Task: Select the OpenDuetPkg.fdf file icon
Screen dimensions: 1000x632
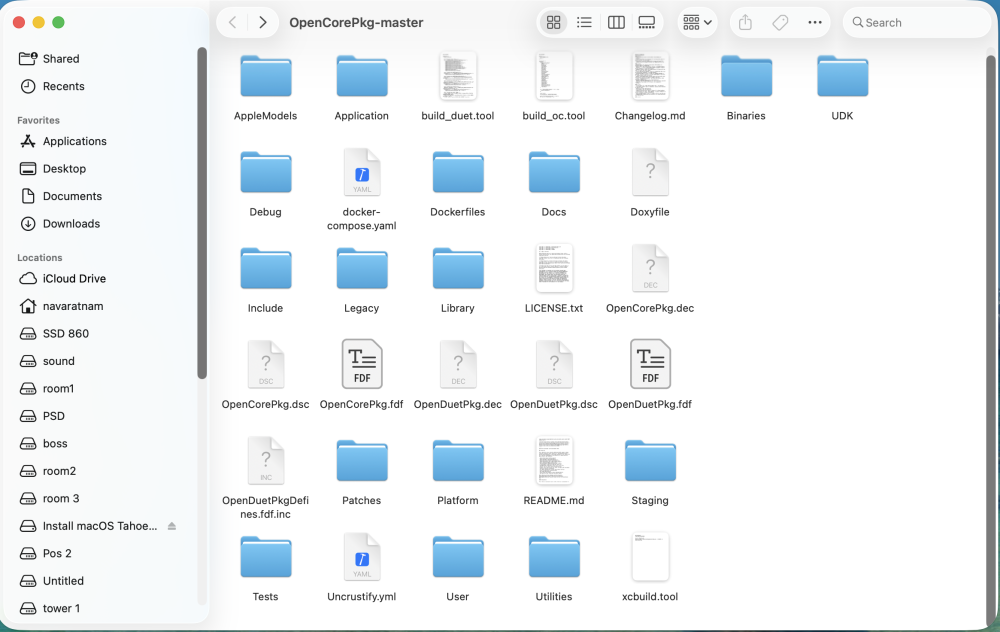Action: click(x=650, y=364)
